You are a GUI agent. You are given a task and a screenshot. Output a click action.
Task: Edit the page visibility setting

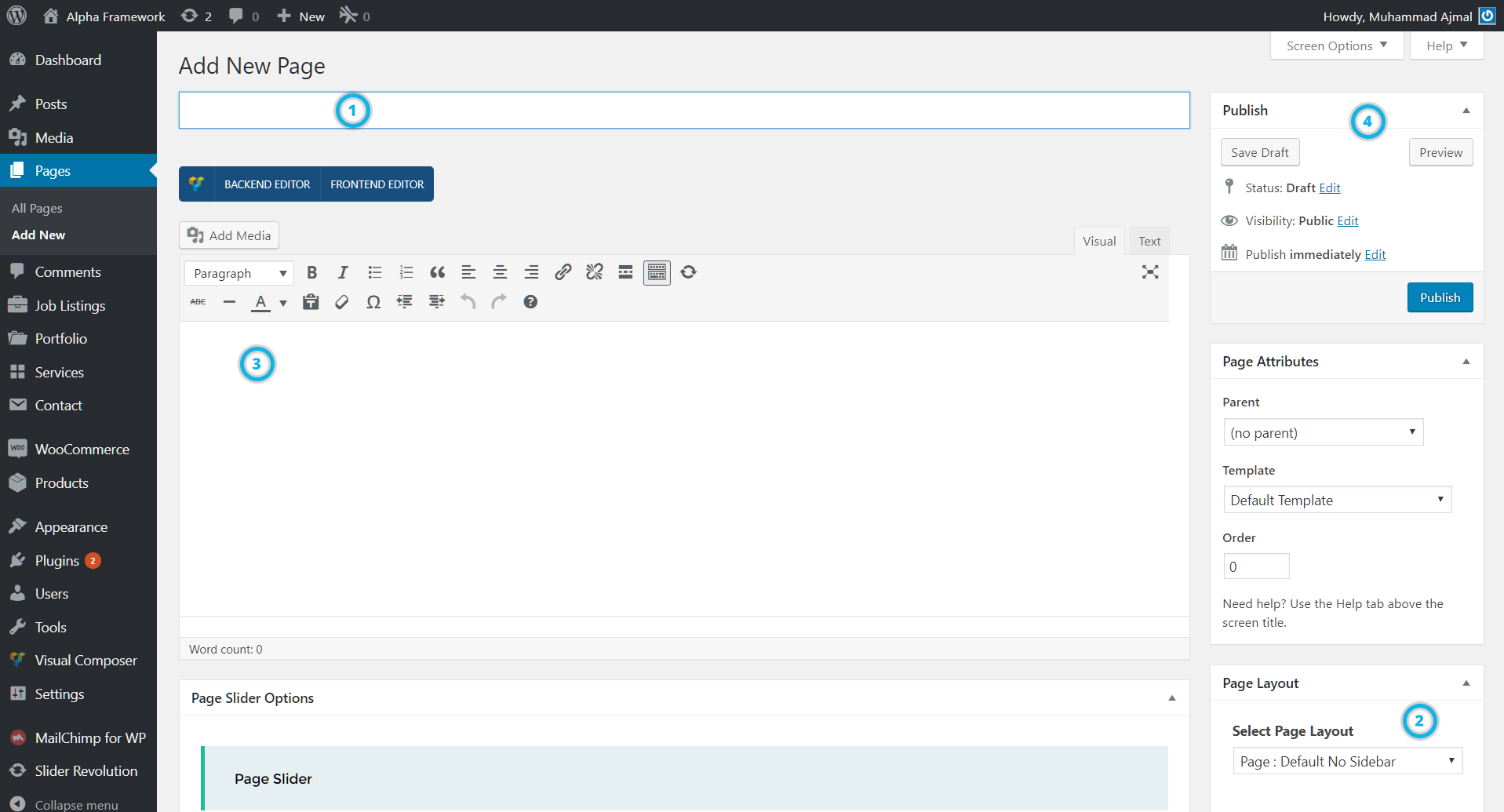[1347, 220]
